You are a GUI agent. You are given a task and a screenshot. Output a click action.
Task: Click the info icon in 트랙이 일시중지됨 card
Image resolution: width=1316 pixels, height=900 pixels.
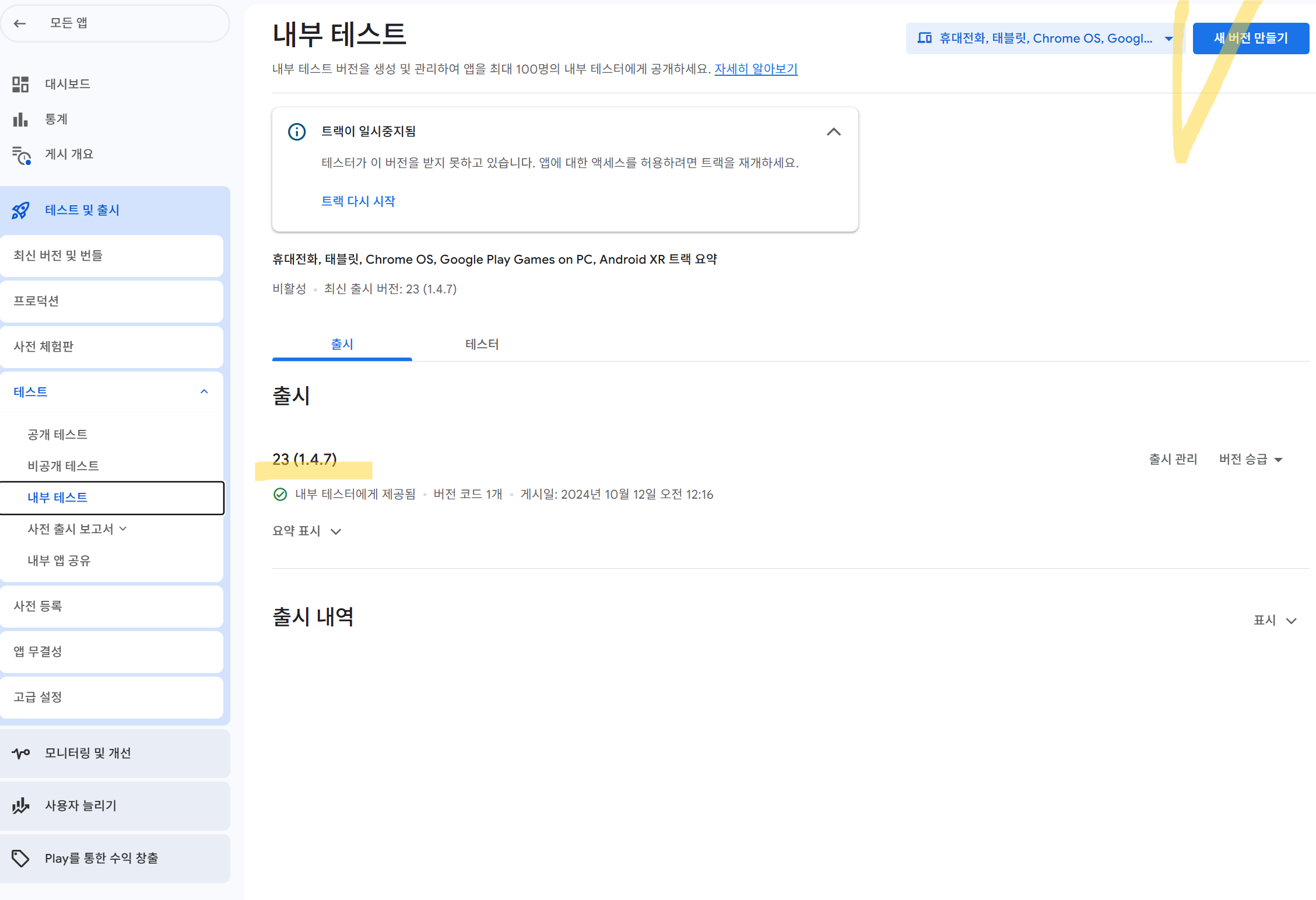[x=297, y=132]
